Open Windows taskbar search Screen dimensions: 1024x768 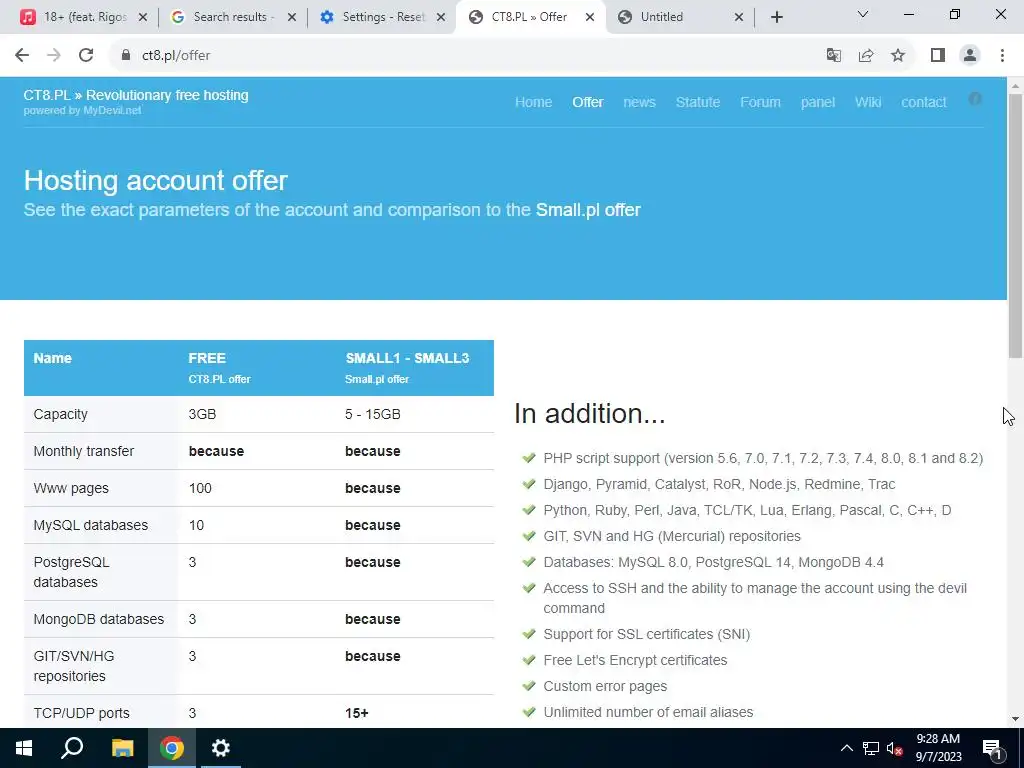72,748
